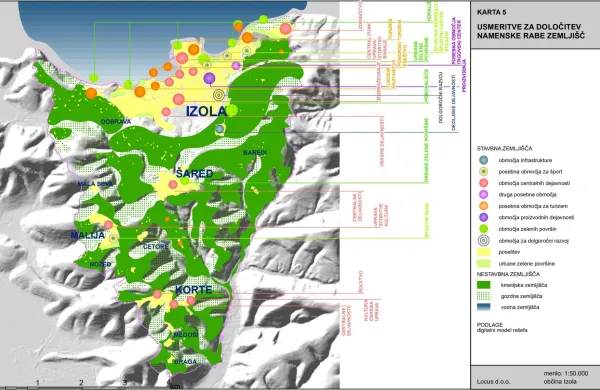Click the vertical ZDRAVSTVO callout label

360,15
